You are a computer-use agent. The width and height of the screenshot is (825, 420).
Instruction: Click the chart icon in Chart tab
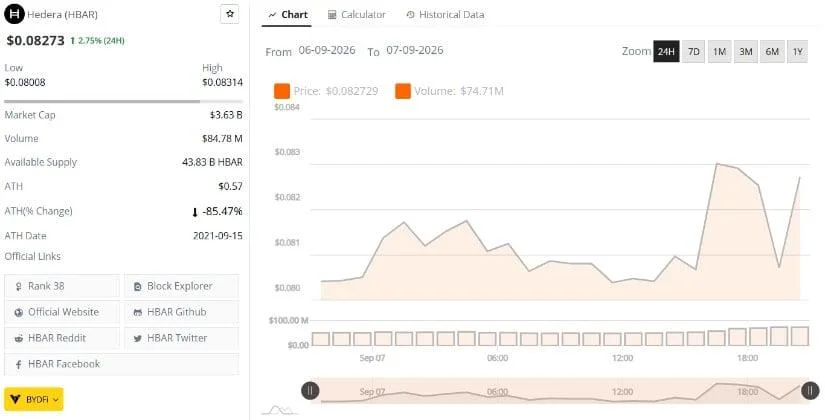[x=272, y=15]
